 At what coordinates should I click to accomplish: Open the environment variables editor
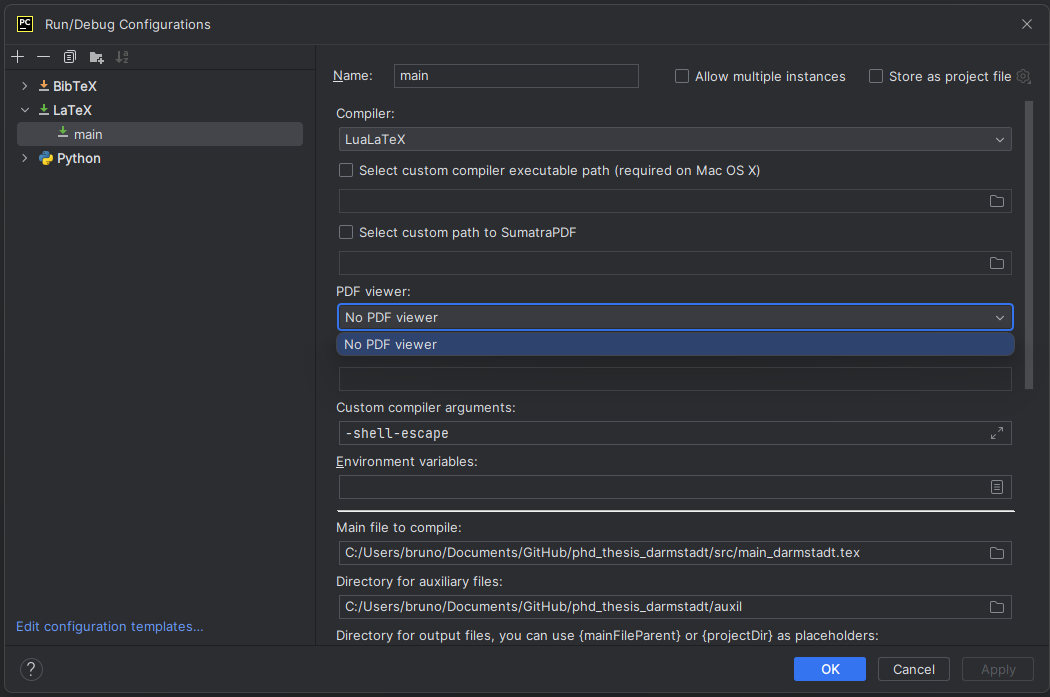click(996, 487)
